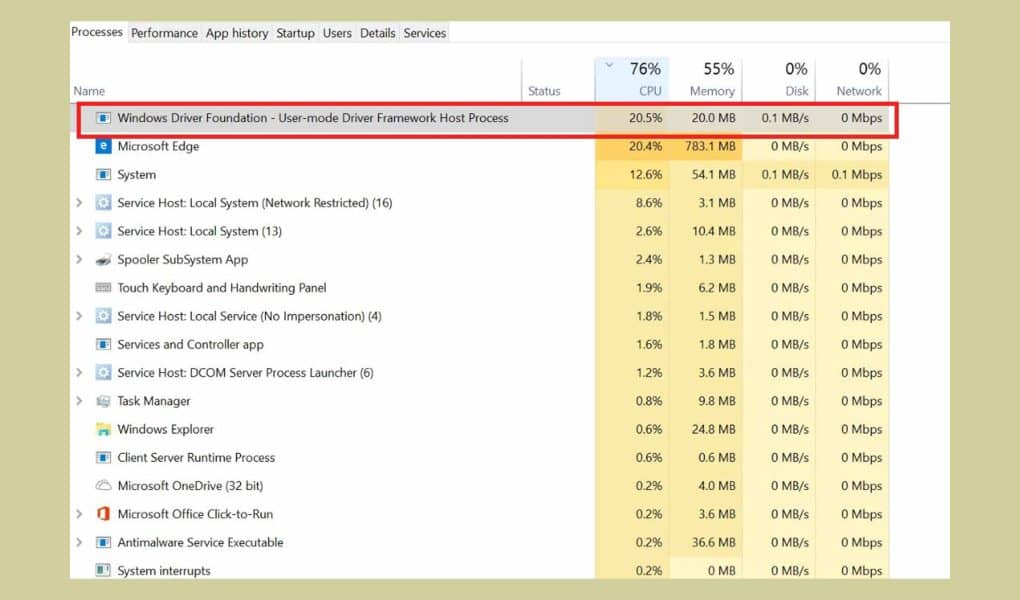Expand Service Host: Local Service (No Impersonation)
Image resolution: width=1020 pixels, height=600 pixels.
(79, 316)
